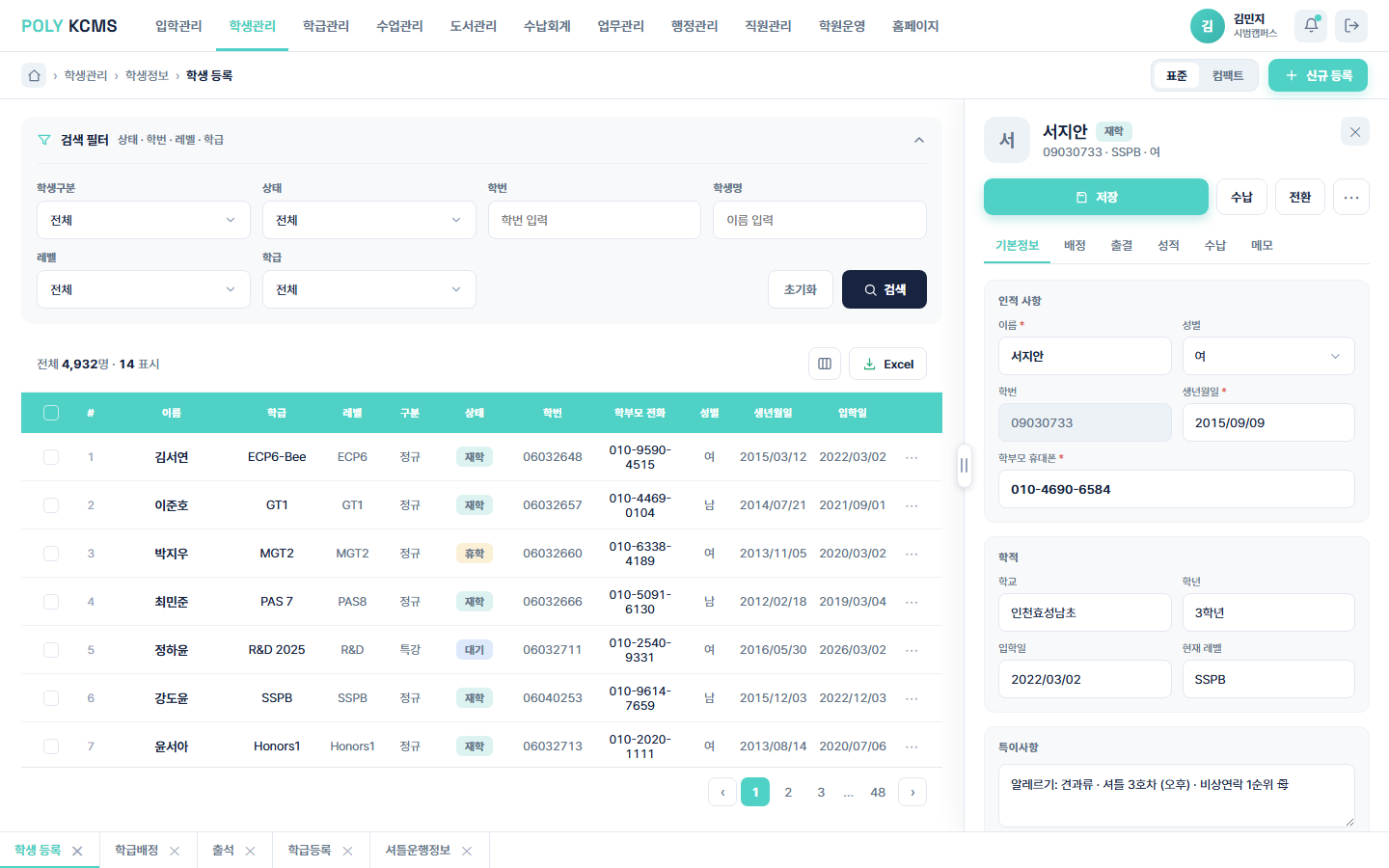Go to home via breadcrumb house icon
This screenshot has height=868, width=1389.
34,75
